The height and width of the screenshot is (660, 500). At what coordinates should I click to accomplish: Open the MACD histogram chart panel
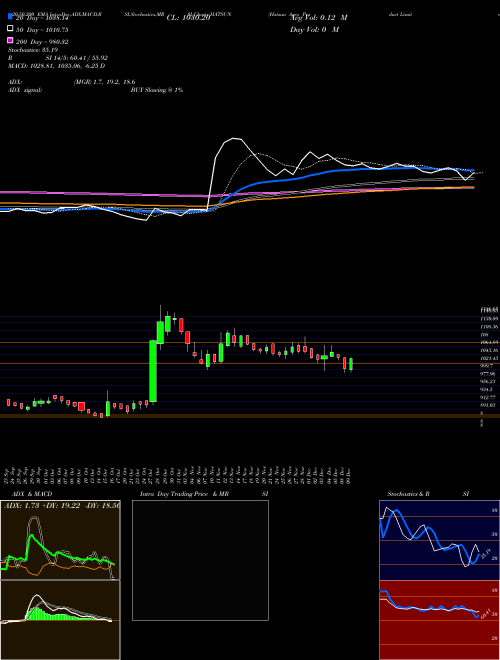click(x=60, y=620)
